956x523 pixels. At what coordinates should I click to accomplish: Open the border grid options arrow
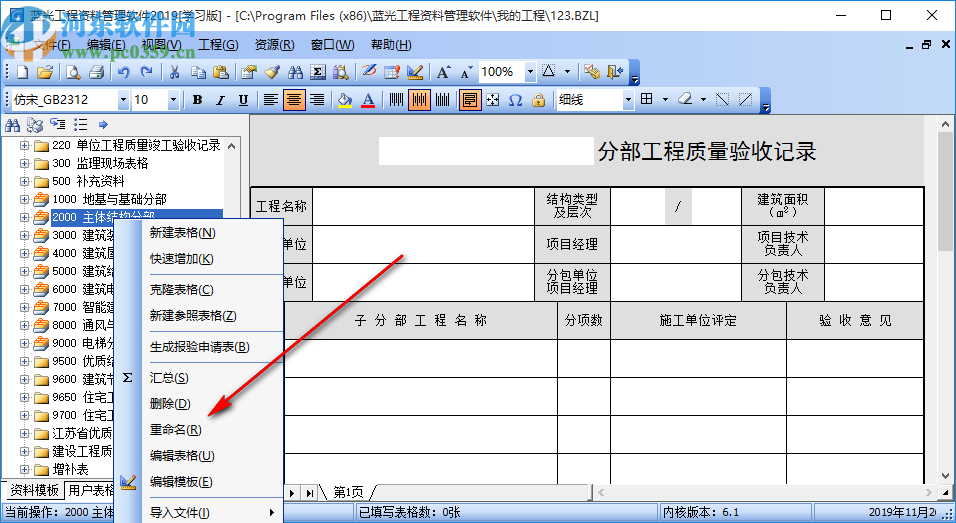tap(665, 99)
